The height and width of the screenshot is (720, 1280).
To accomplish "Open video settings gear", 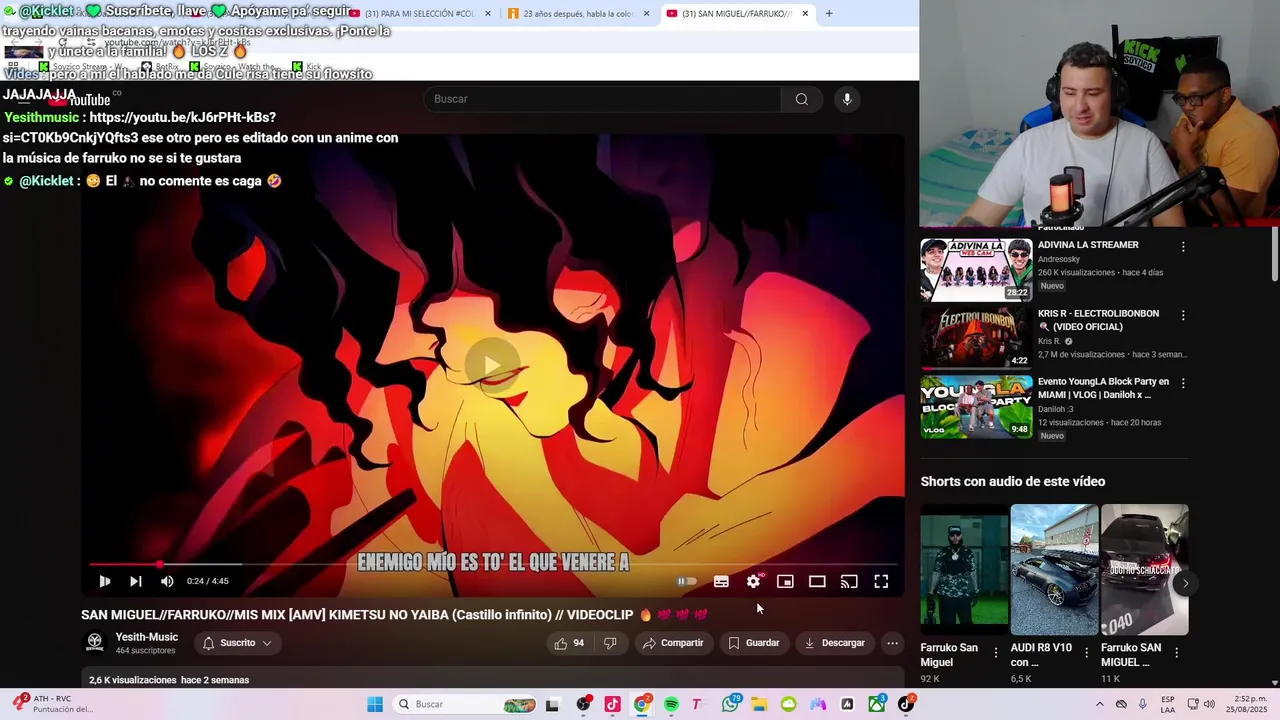I will click(x=753, y=581).
